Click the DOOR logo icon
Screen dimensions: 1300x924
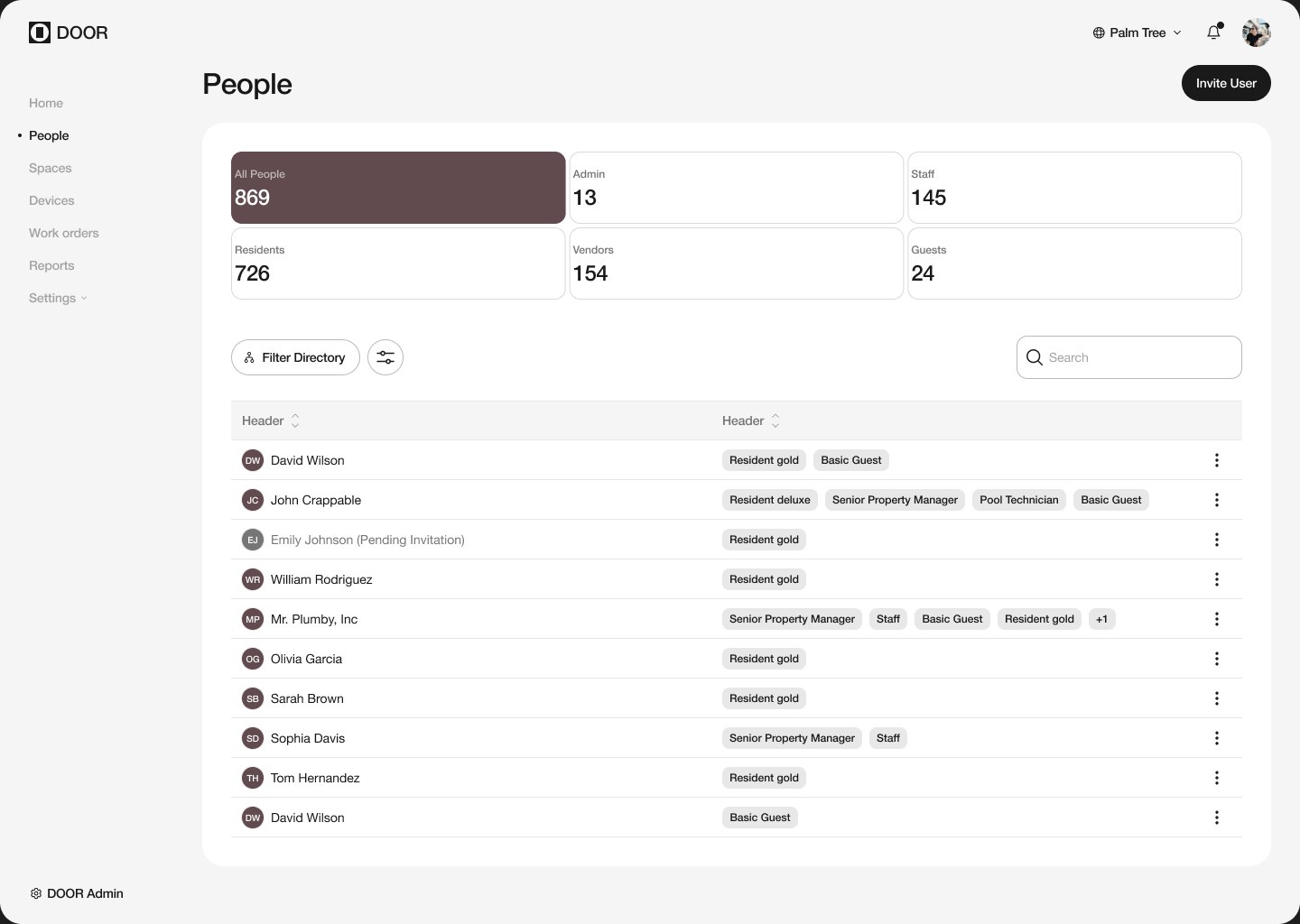(40, 32)
